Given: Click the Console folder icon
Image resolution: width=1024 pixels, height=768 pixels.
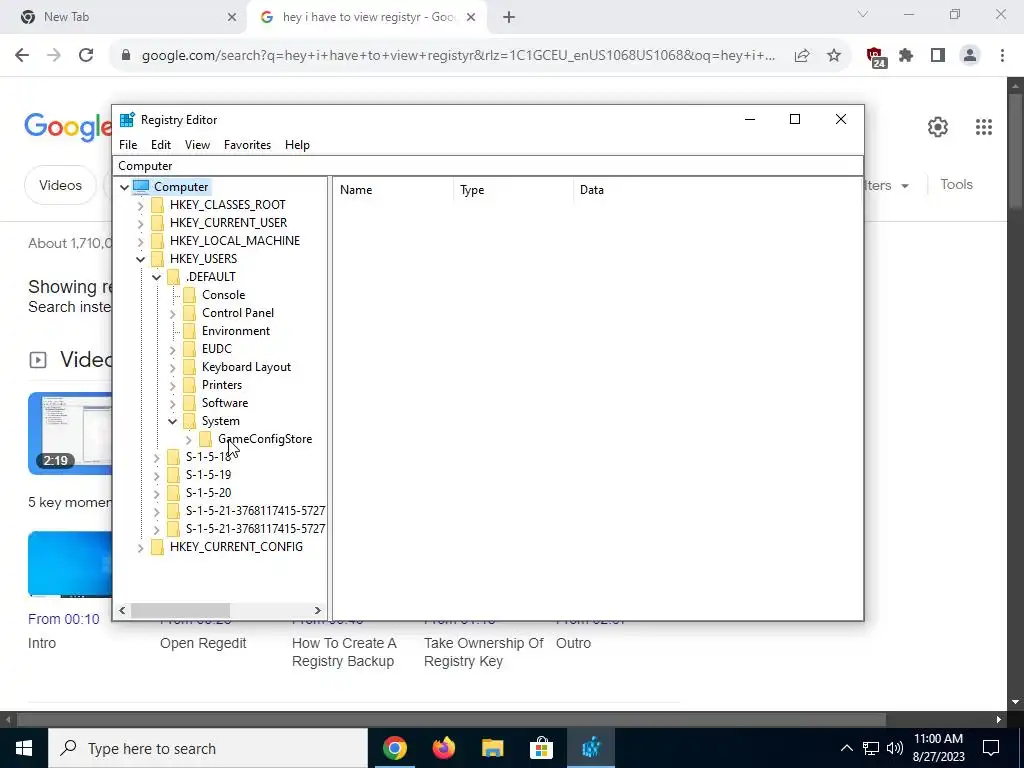Looking at the screenshot, I should point(189,295).
